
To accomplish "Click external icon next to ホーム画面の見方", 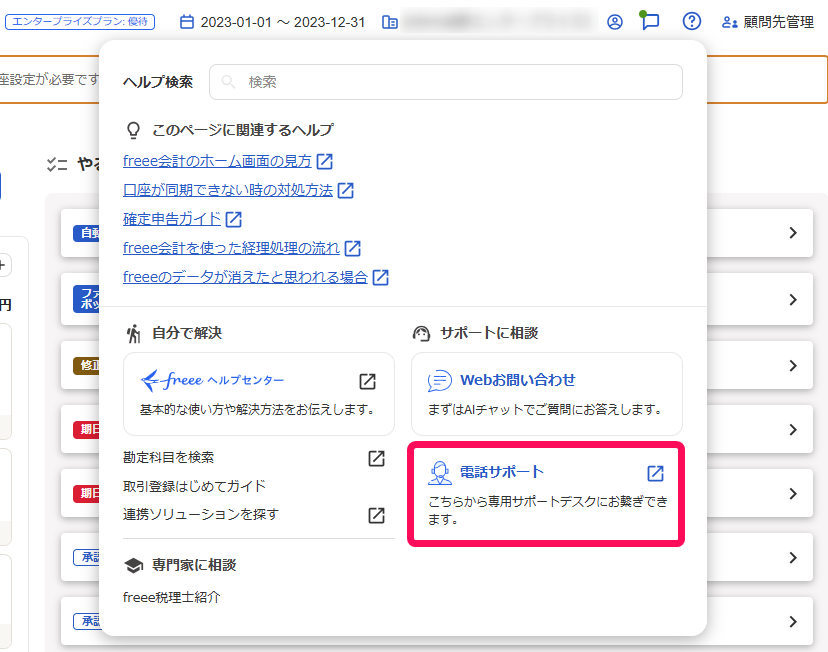I will (325, 161).
